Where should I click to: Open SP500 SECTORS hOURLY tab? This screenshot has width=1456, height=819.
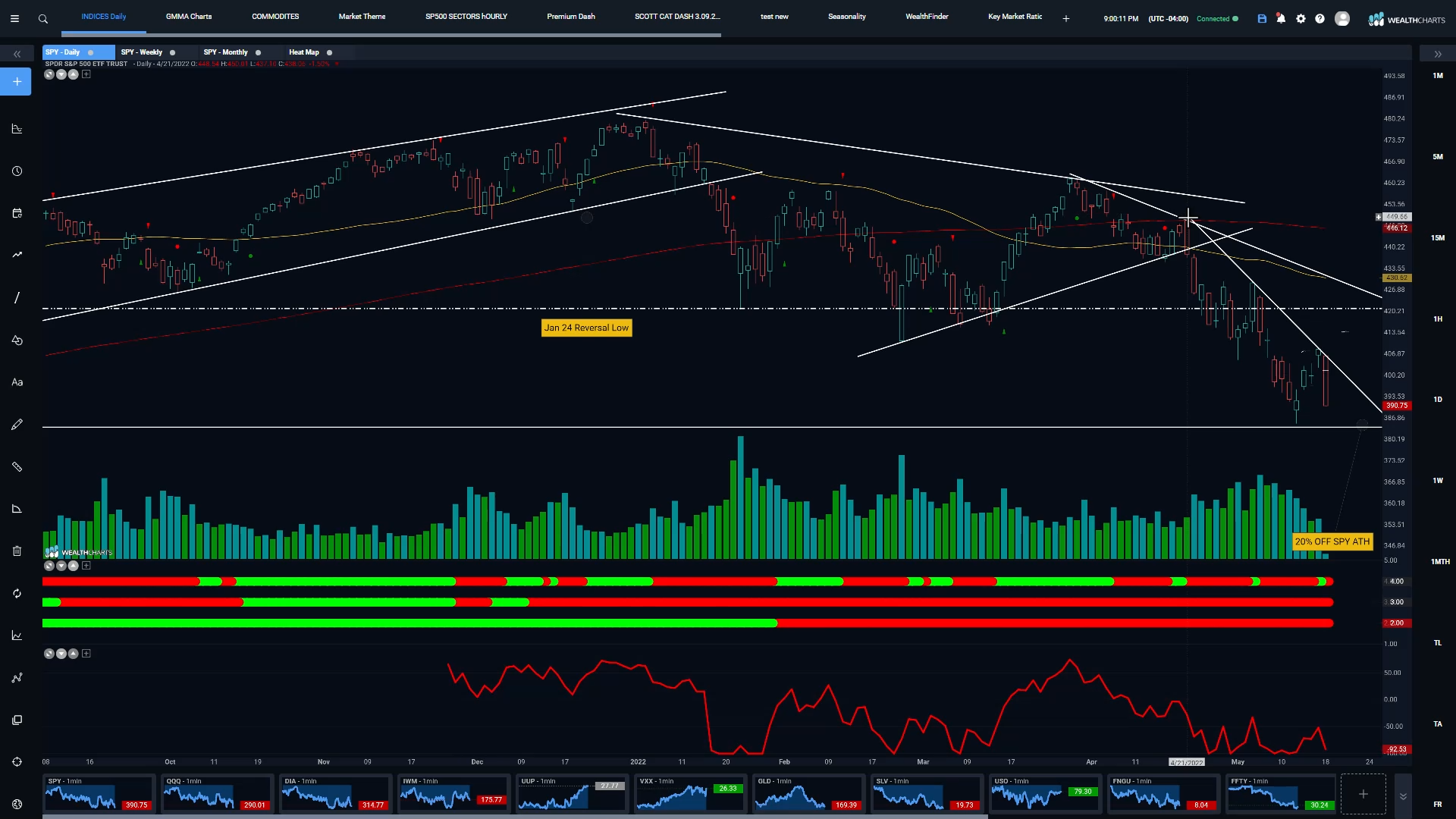(466, 17)
